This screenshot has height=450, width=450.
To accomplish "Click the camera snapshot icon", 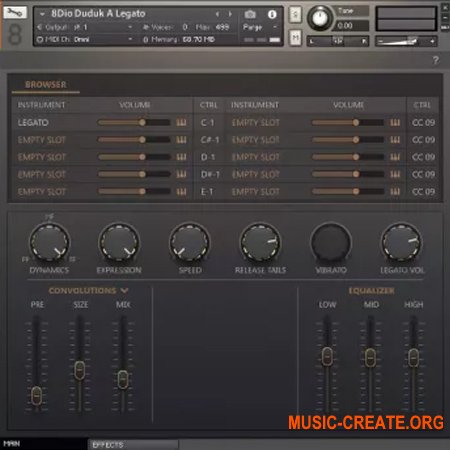I will [x=250, y=14].
